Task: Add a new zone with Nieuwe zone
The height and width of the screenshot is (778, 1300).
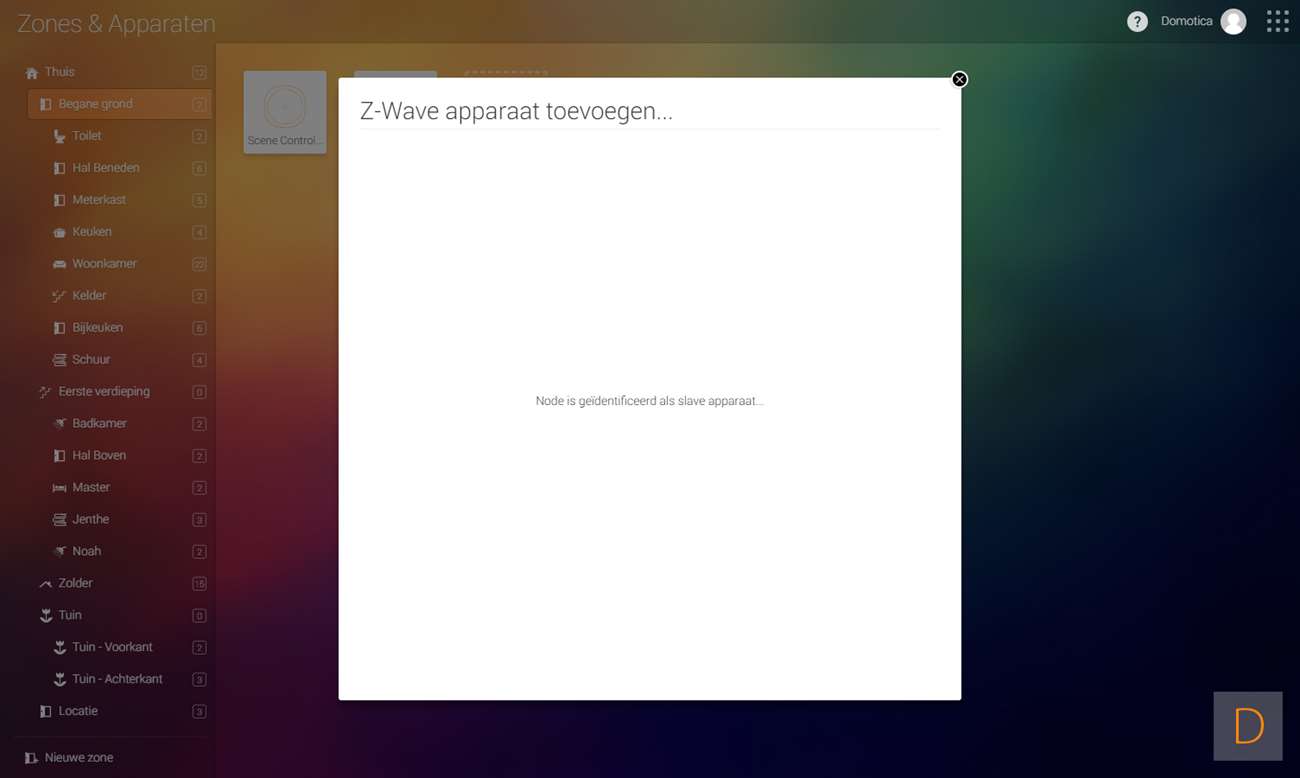Action: tap(78, 758)
